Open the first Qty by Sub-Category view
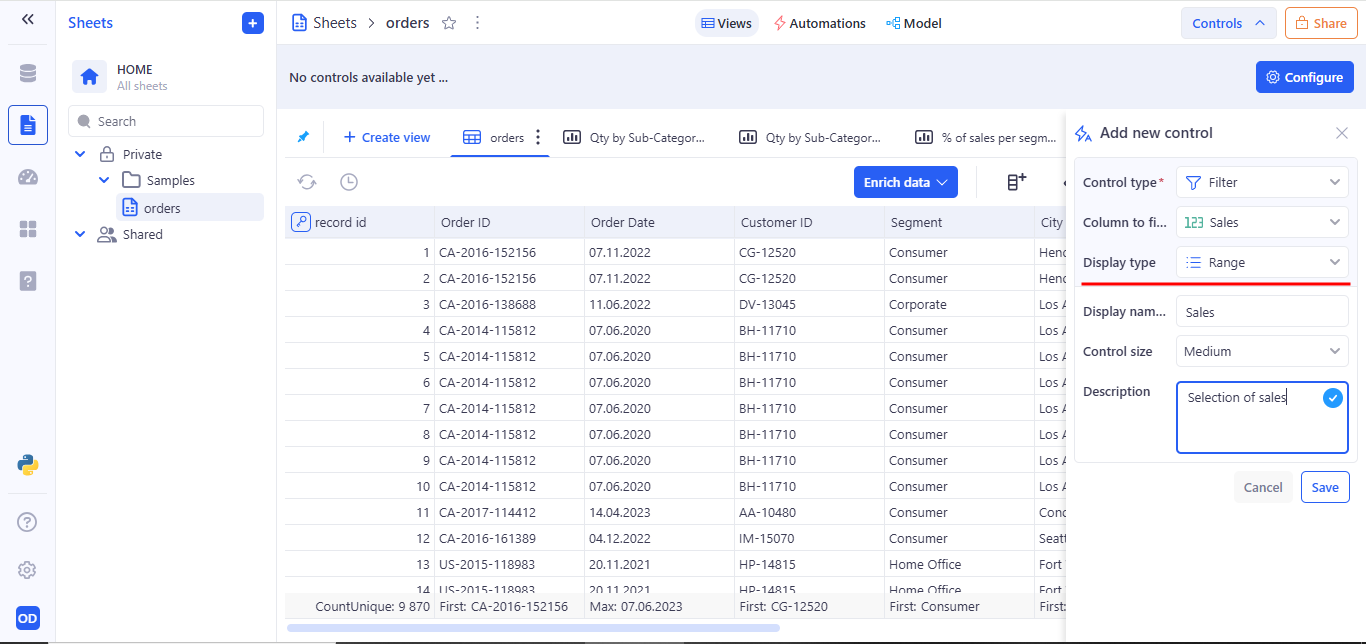Screen dimensions: 1366x644 click(634, 137)
